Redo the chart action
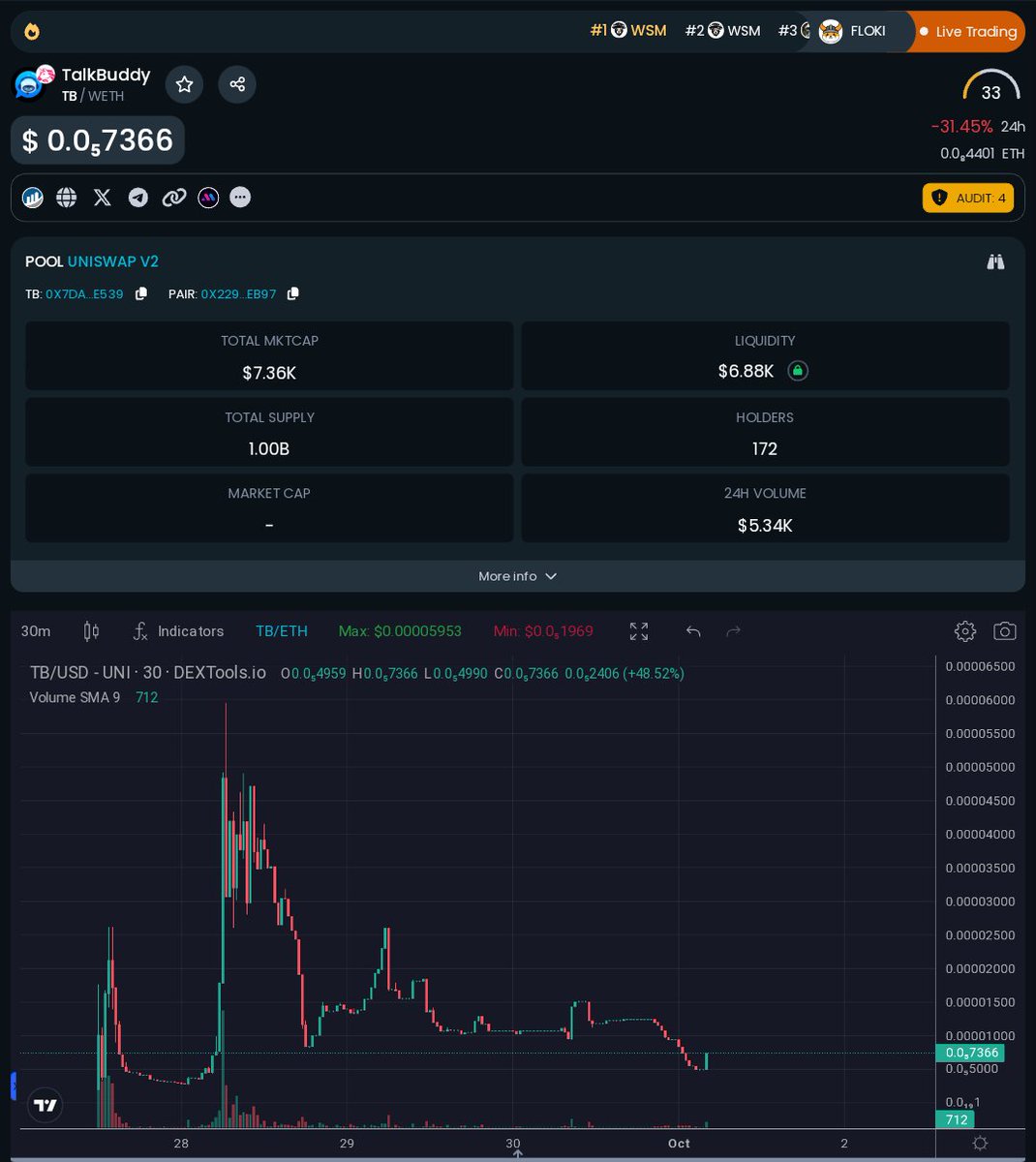This screenshot has height=1162, width=1036. 733,631
